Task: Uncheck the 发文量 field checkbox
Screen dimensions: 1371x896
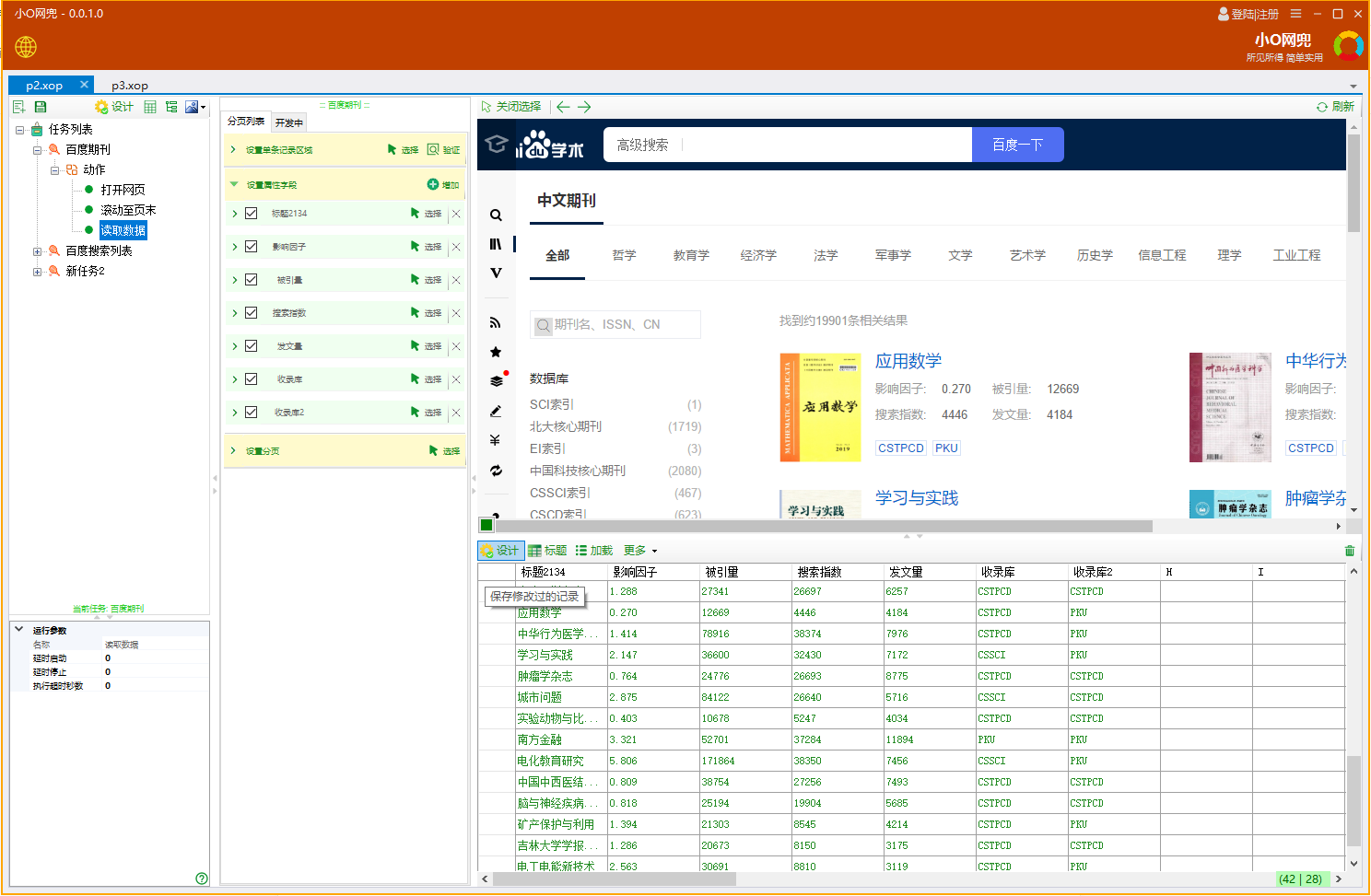Action: (x=251, y=346)
